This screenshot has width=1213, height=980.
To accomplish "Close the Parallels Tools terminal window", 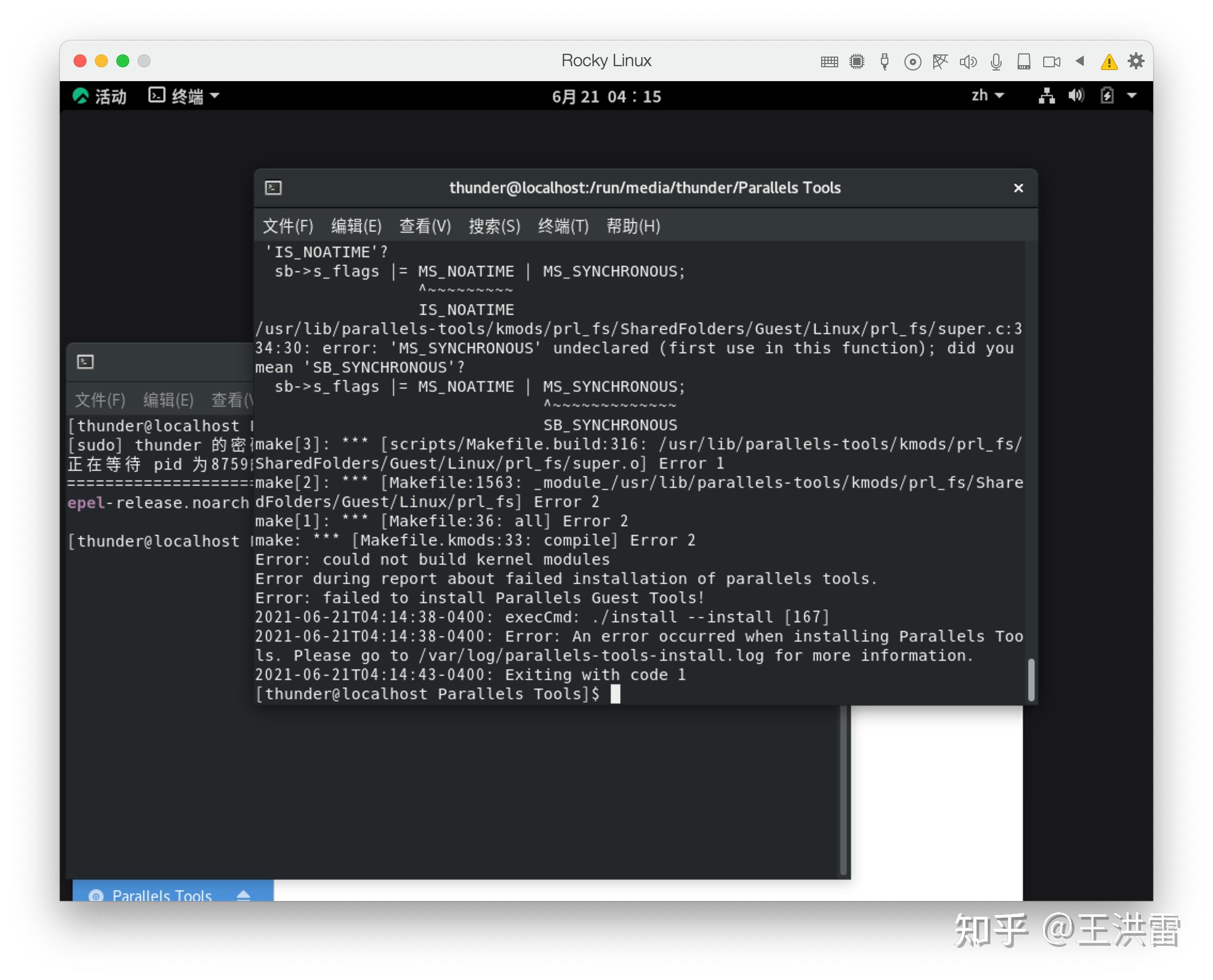I will [1018, 188].
